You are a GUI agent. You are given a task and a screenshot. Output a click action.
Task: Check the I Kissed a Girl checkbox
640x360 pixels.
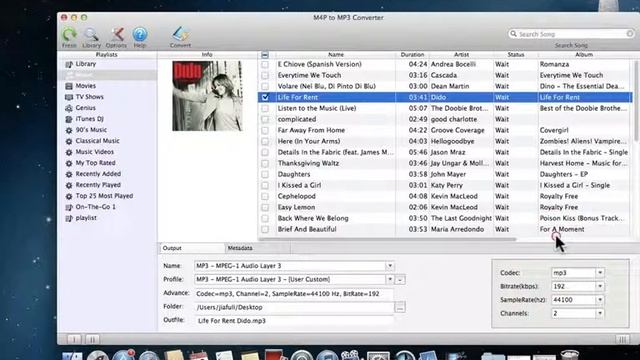pyautogui.click(x=265, y=186)
